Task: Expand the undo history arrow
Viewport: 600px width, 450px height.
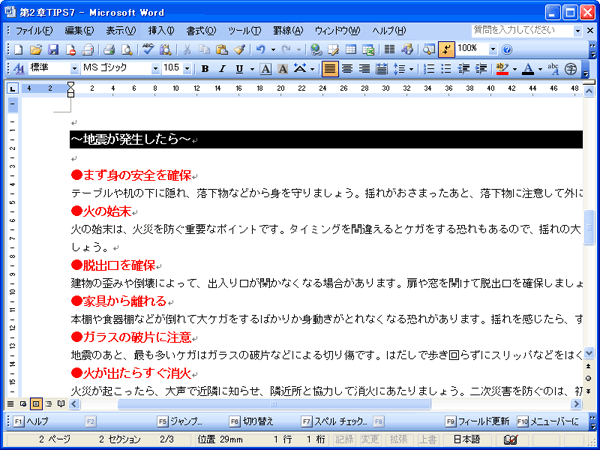Action: click(273, 49)
